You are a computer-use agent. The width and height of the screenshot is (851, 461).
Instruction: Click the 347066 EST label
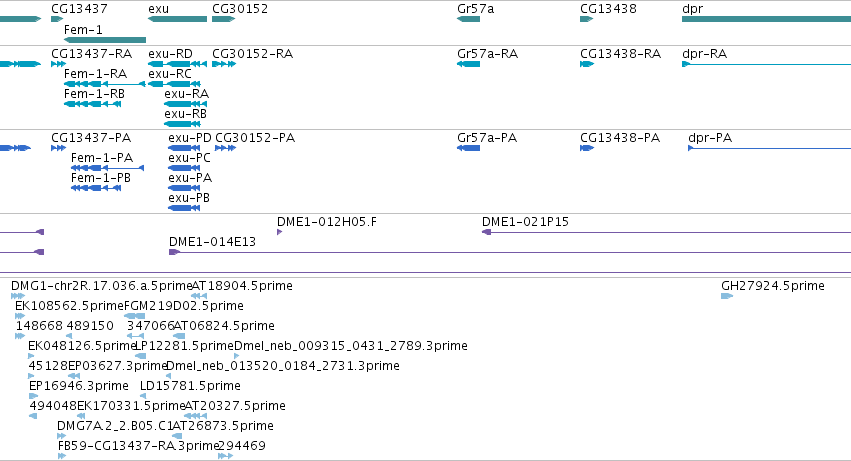pyautogui.click(x=150, y=326)
